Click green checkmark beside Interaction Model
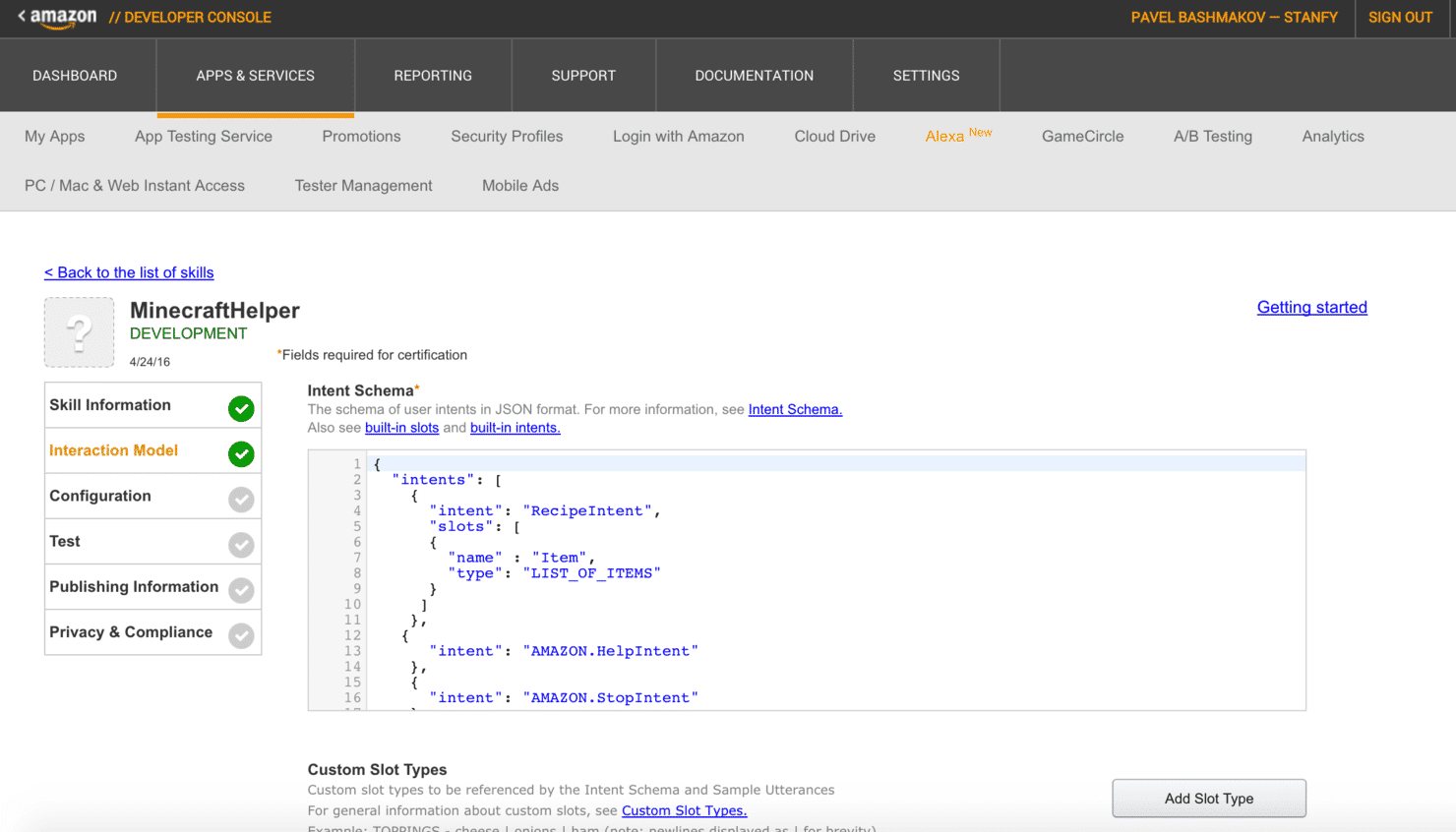1456x832 pixels. click(x=241, y=453)
